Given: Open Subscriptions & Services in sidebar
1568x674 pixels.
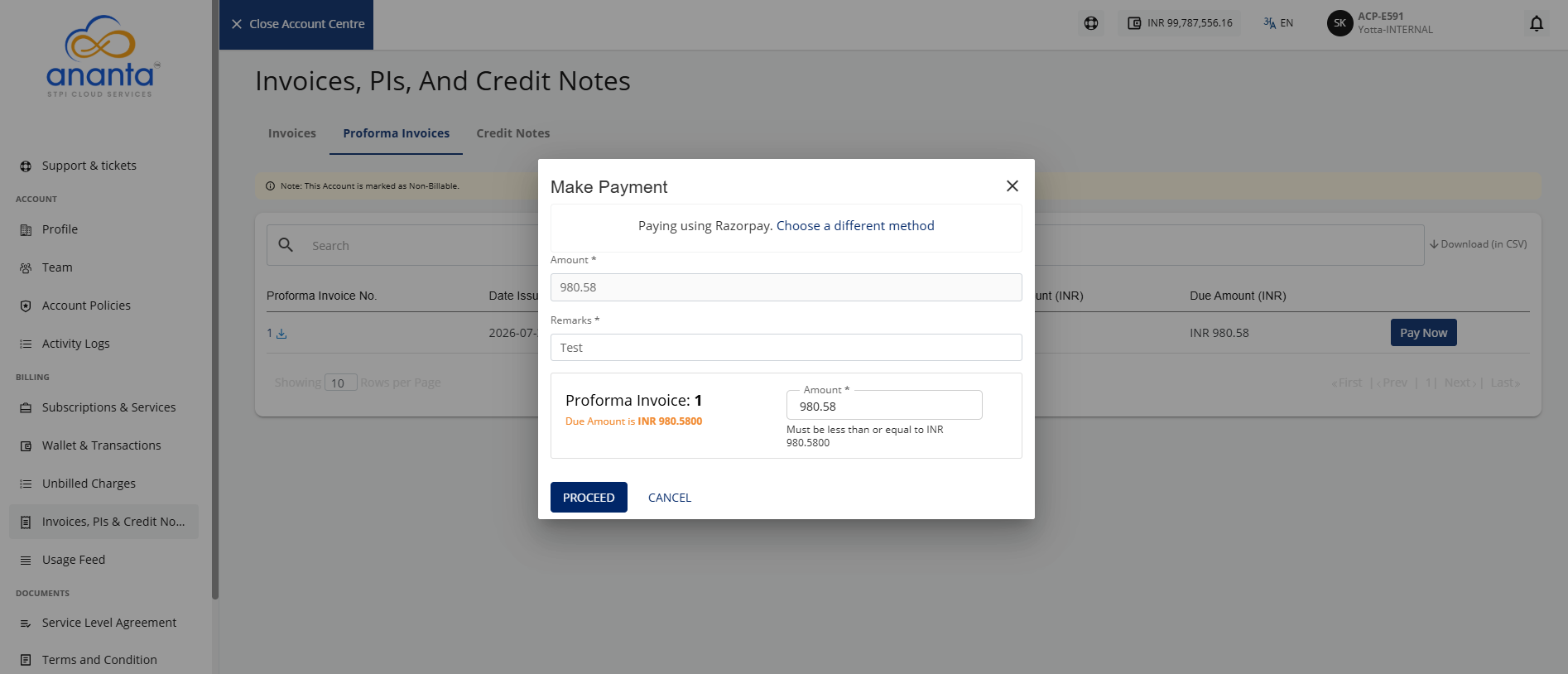Looking at the screenshot, I should pos(108,407).
